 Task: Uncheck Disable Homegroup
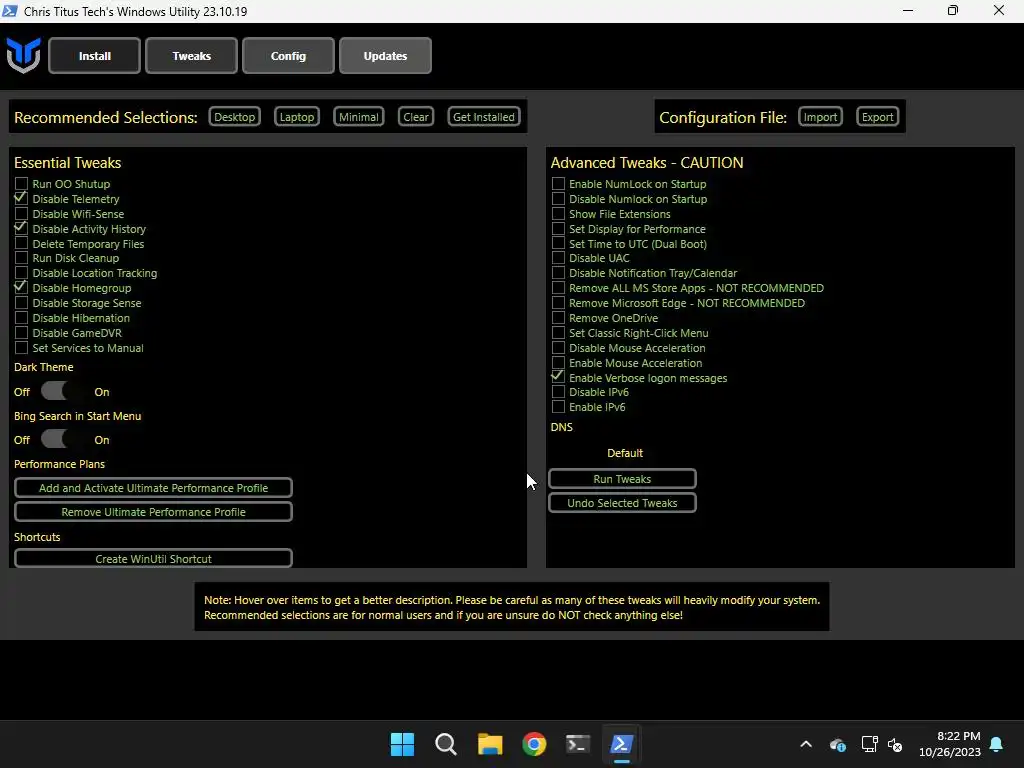pyautogui.click(x=22, y=288)
